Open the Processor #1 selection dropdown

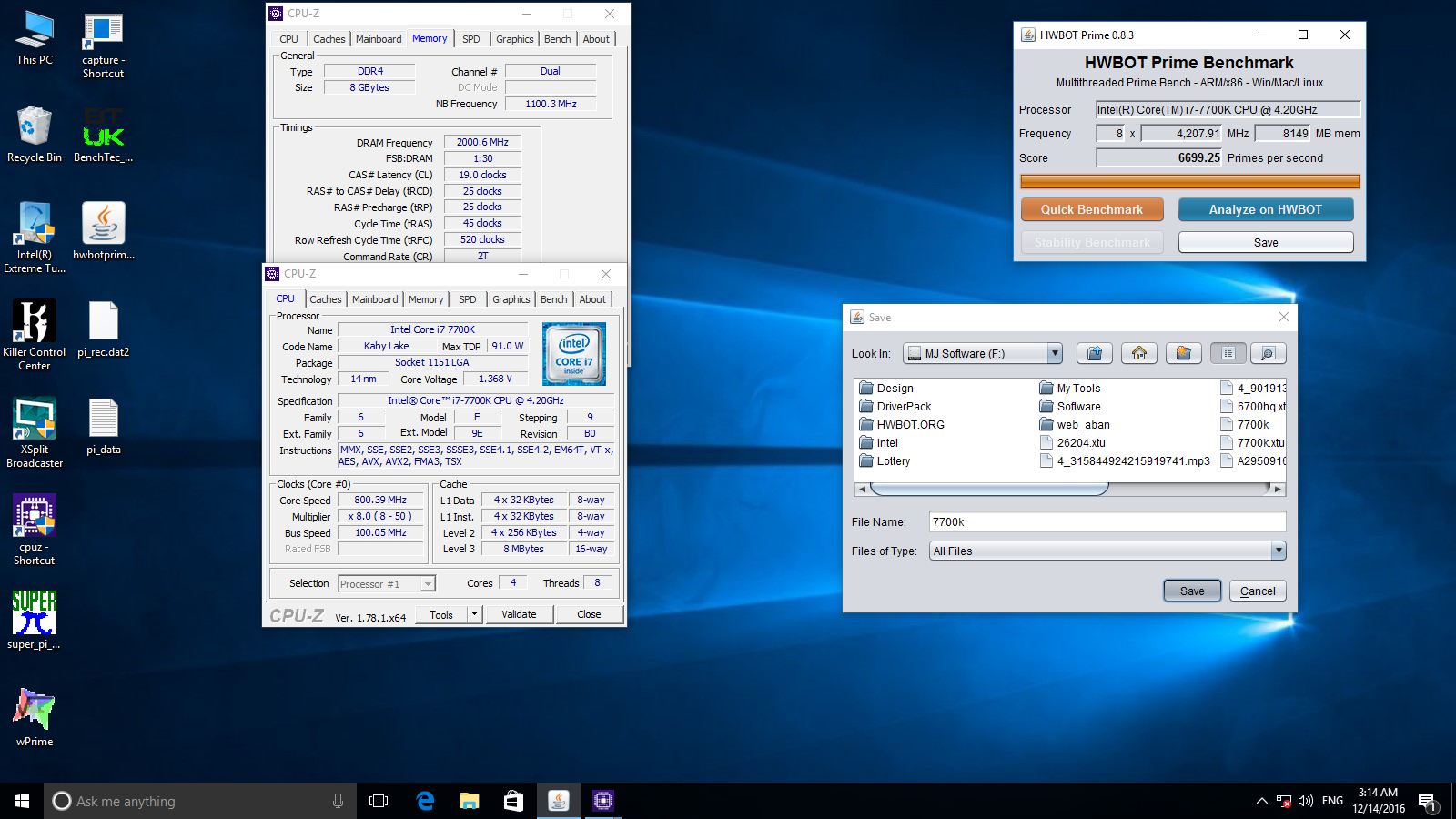click(428, 584)
